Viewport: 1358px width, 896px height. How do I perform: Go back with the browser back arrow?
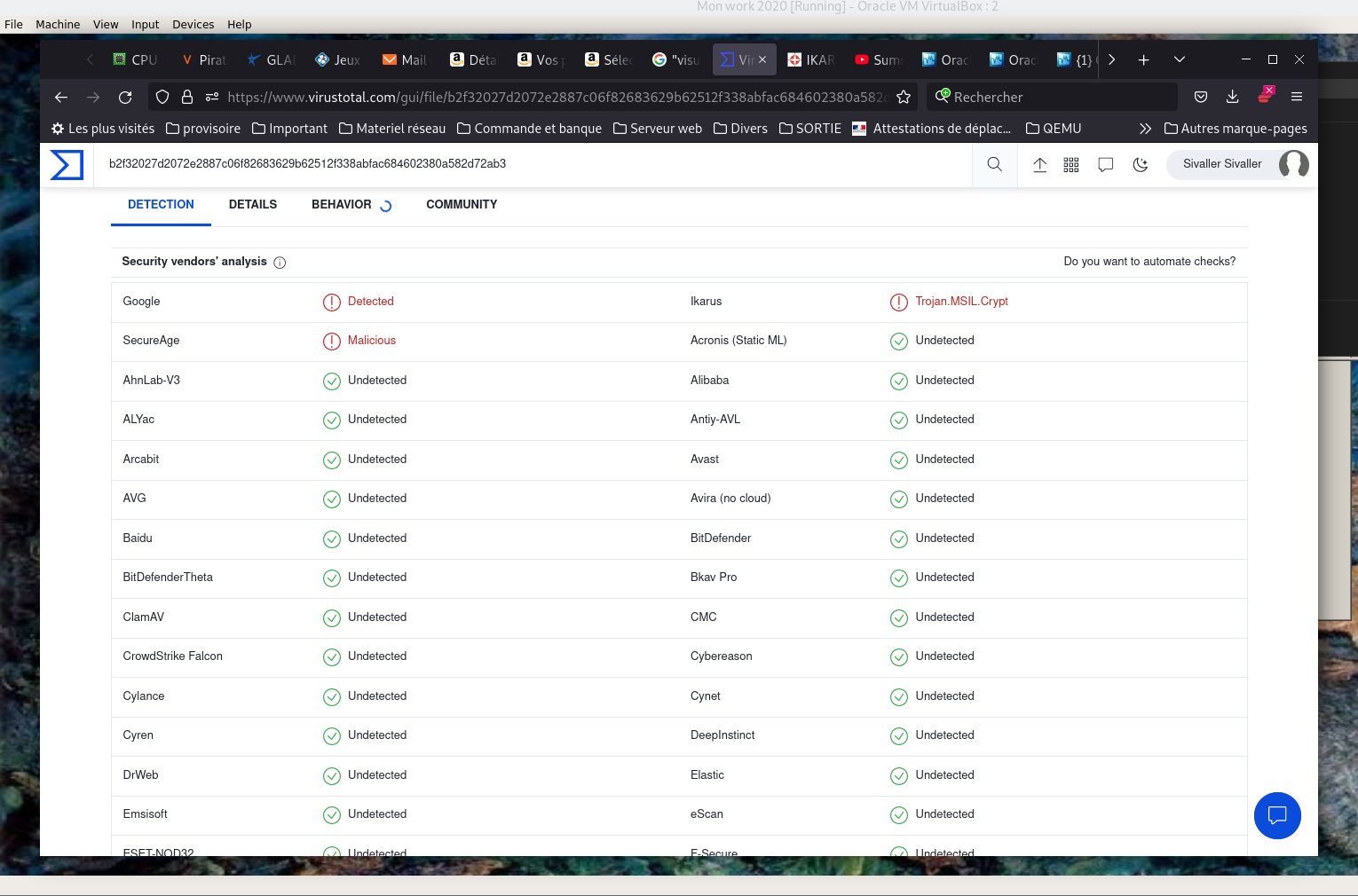[61, 97]
